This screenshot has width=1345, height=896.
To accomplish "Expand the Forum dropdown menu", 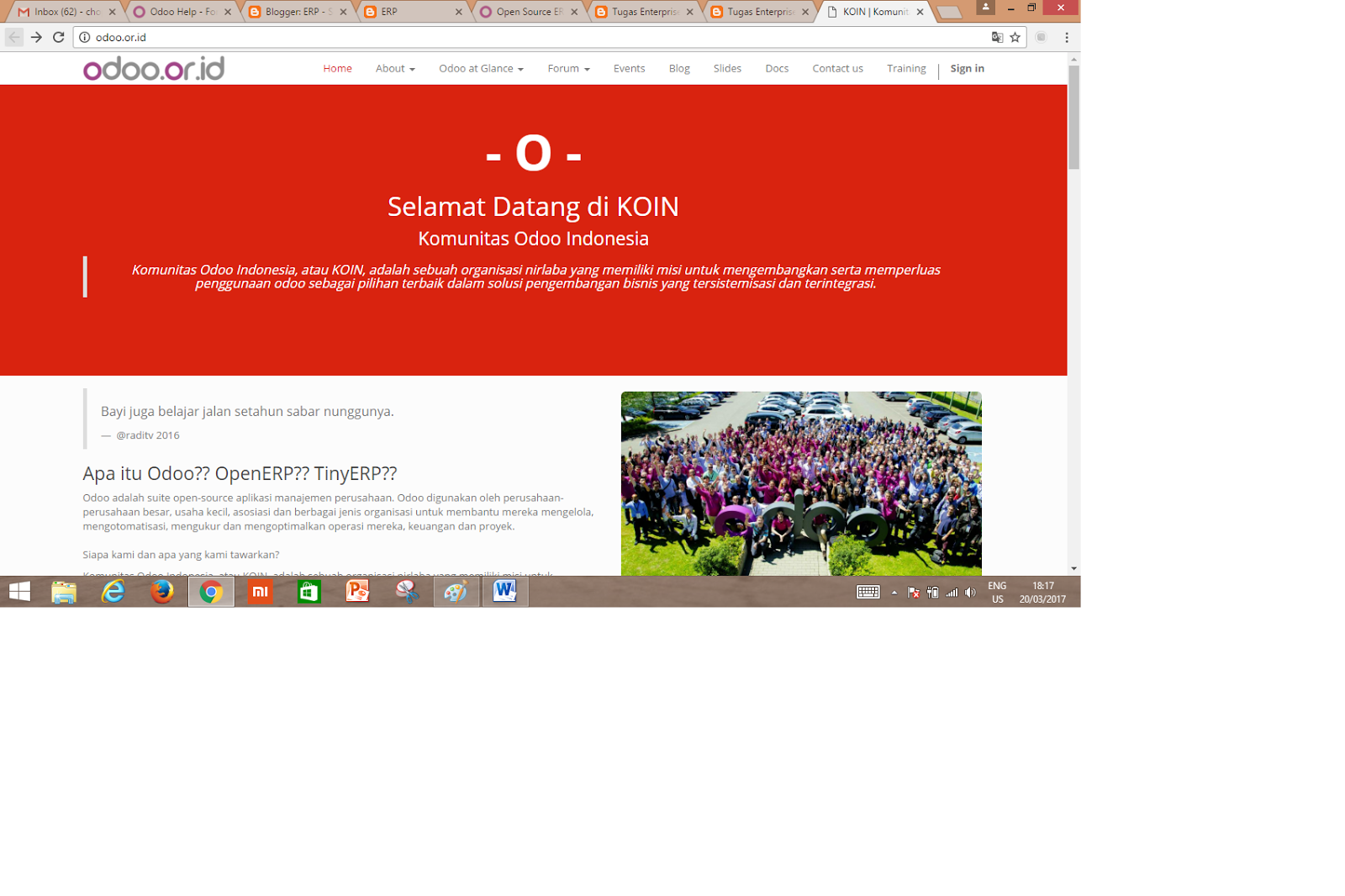I will pyautogui.click(x=568, y=69).
